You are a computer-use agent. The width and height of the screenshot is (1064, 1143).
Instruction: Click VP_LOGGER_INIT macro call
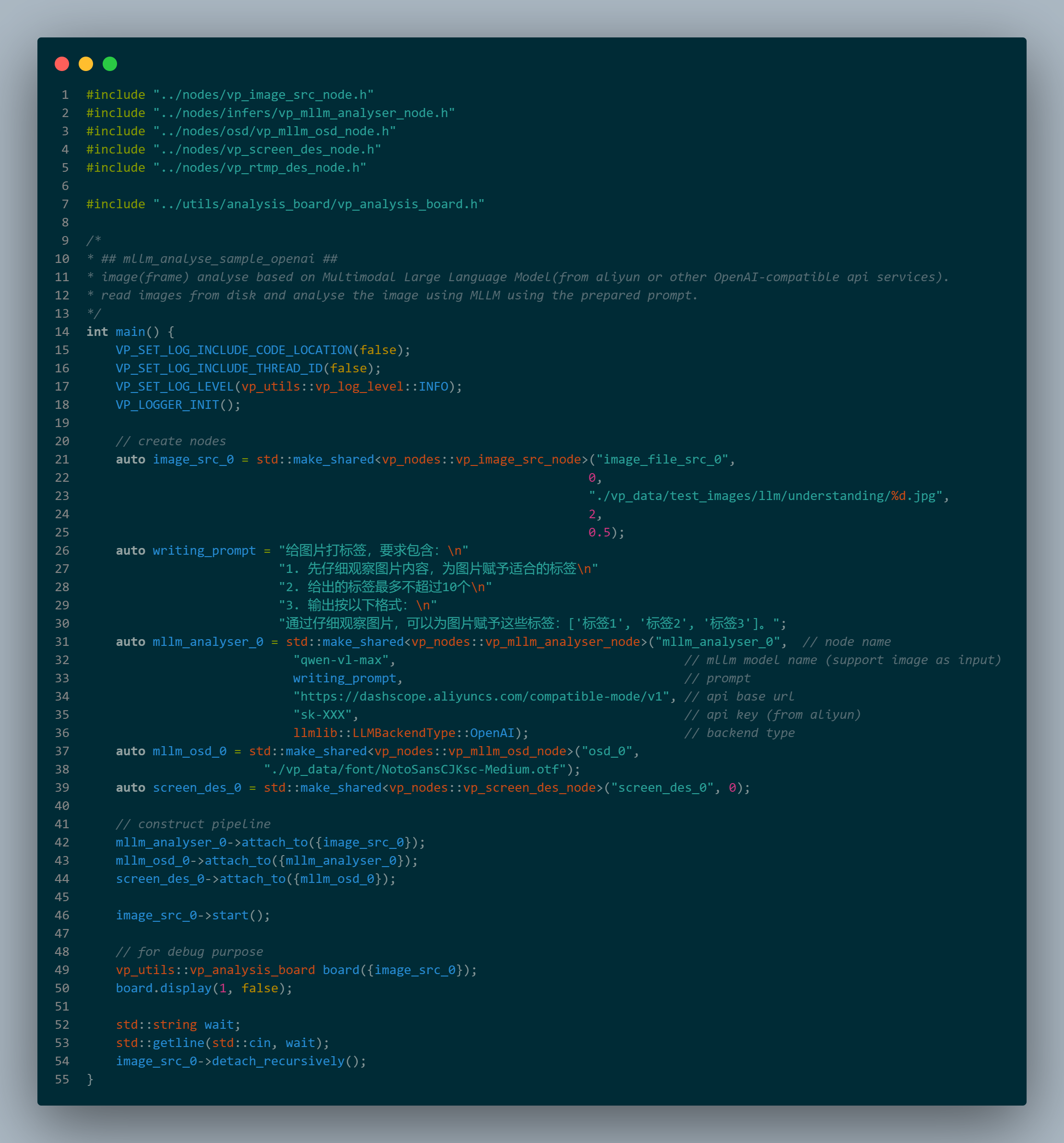coord(178,405)
